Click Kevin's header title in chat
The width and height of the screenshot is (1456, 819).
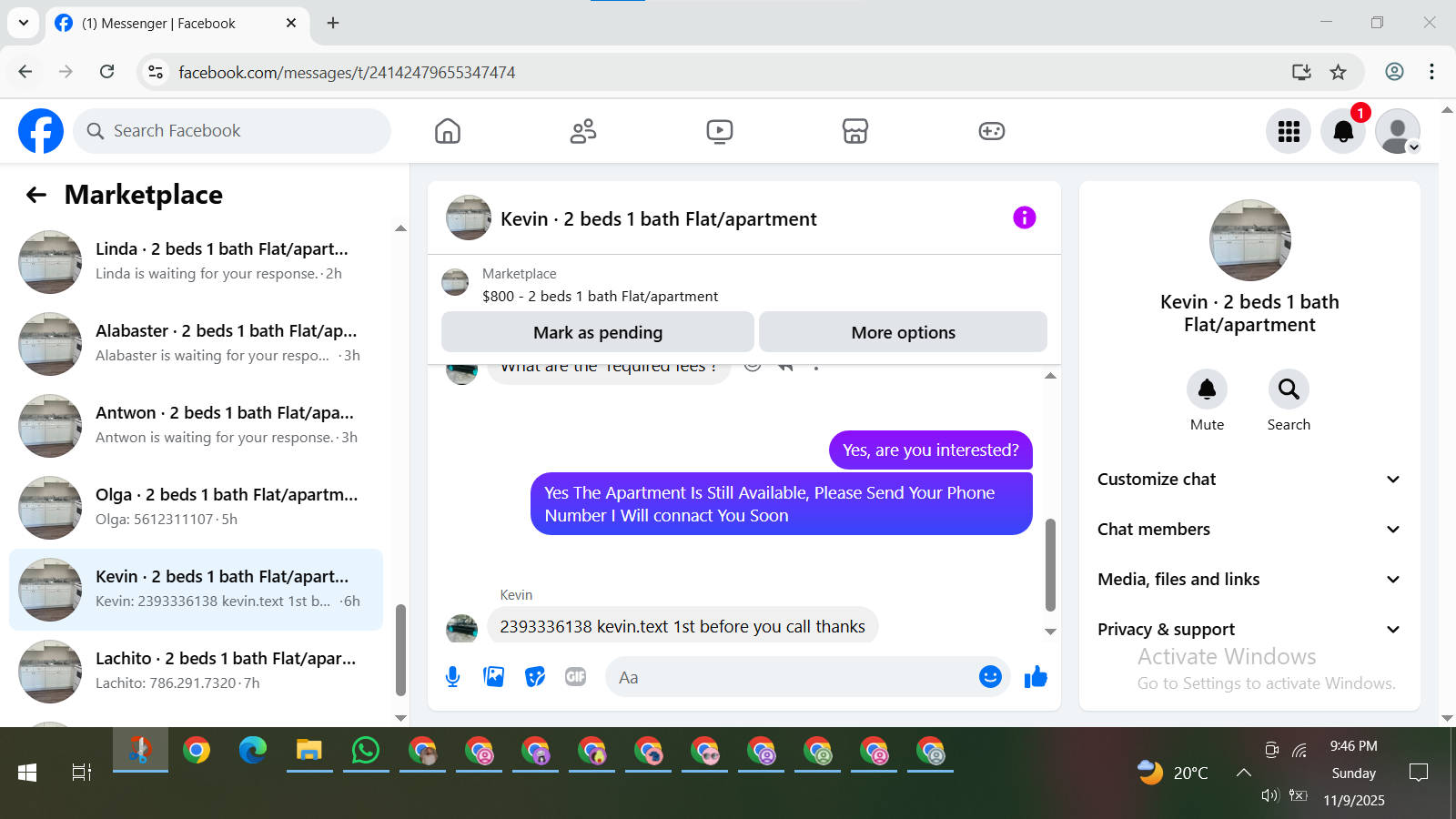pos(659,219)
